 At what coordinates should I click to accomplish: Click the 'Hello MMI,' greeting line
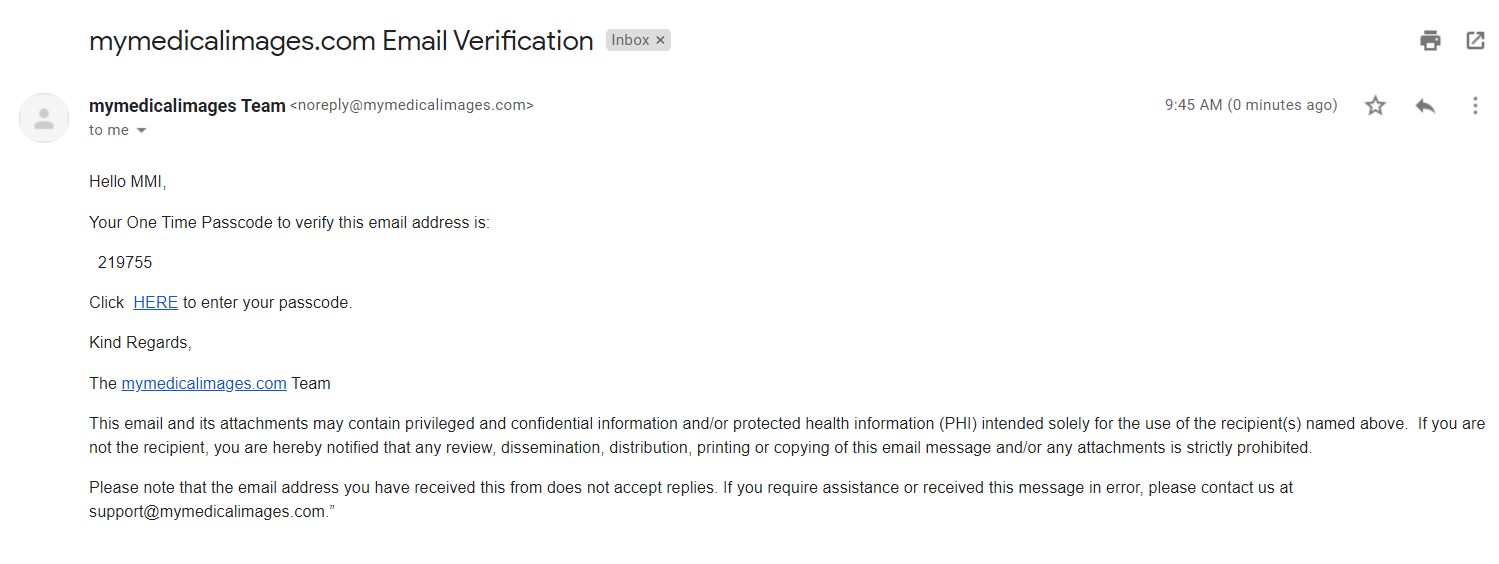tap(127, 182)
